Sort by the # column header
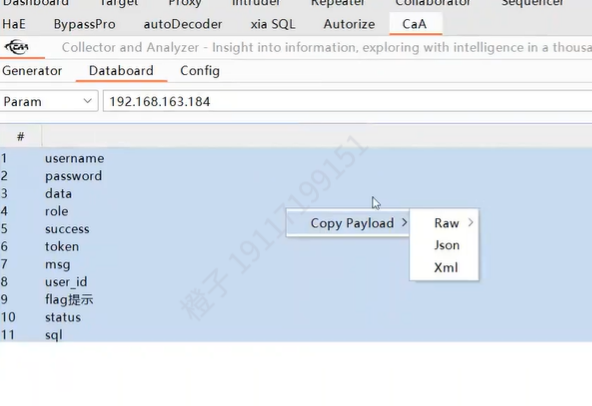 click(21, 136)
